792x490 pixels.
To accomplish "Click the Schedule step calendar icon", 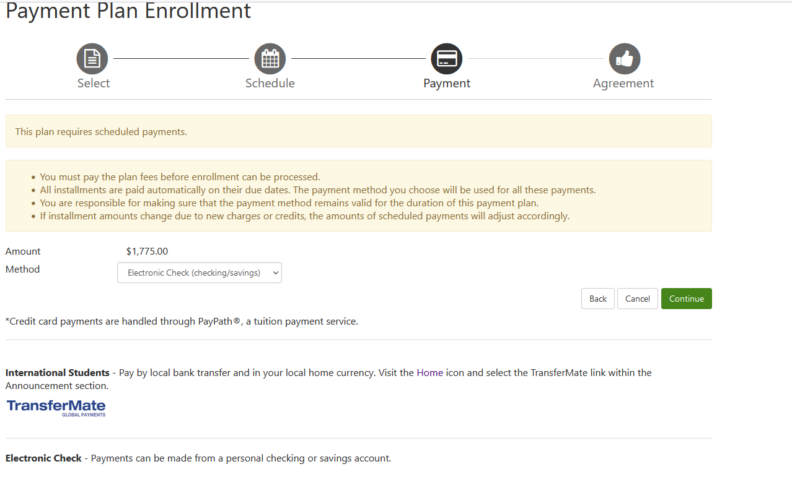I will tap(270, 58).
